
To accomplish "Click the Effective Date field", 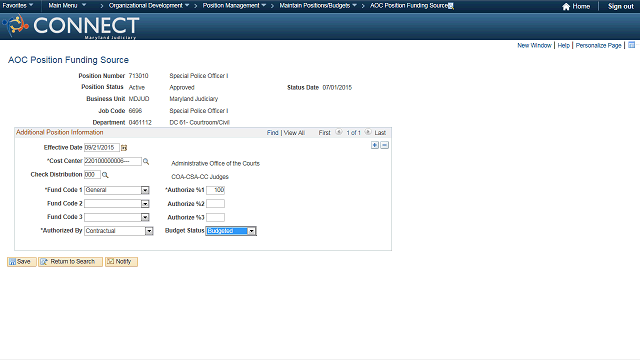I will coord(102,148).
